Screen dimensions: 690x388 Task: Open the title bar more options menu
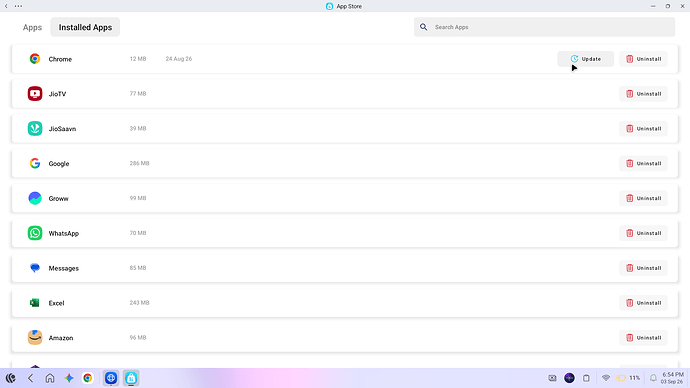(x=18, y=6)
